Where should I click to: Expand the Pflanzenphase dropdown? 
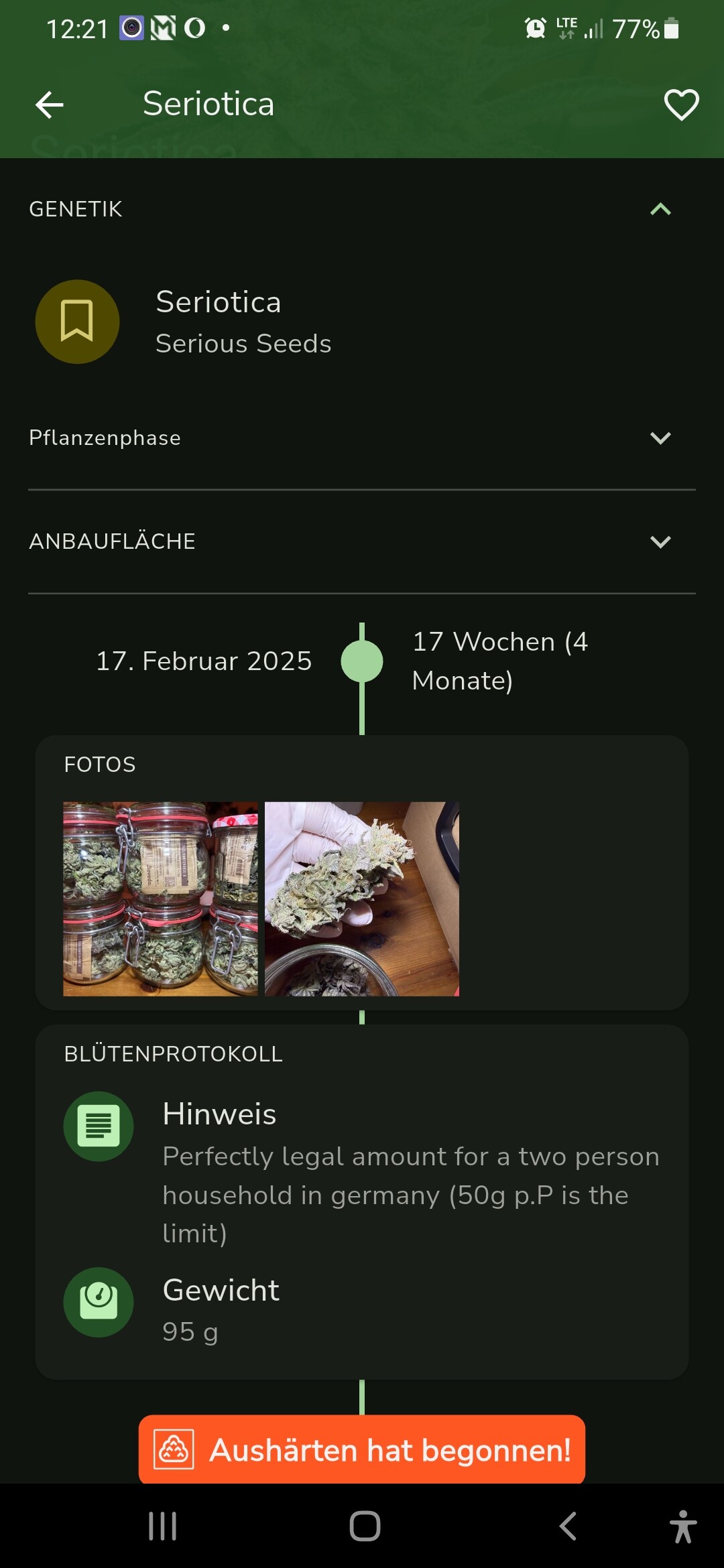click(660, 438)
